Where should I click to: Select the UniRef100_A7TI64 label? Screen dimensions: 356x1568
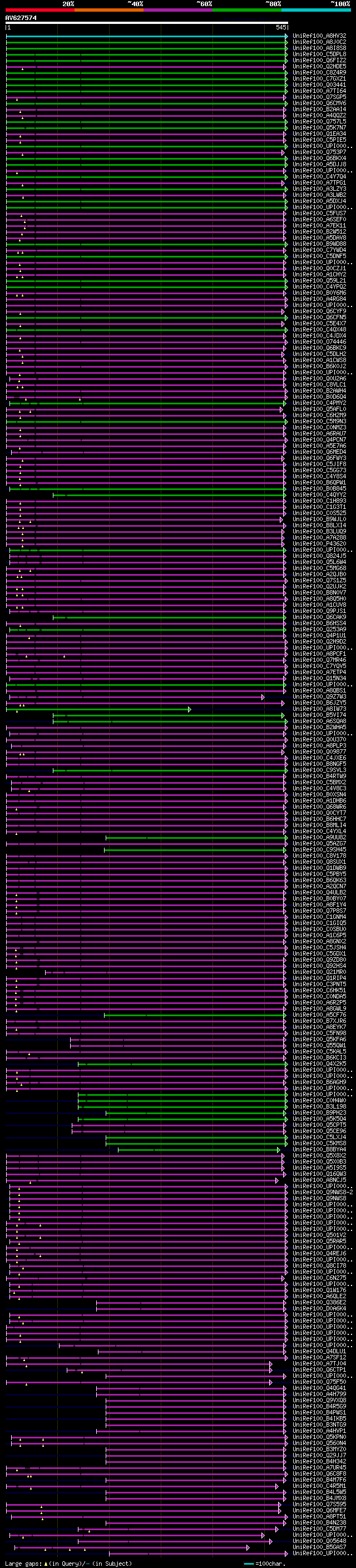tap(319, 91)
